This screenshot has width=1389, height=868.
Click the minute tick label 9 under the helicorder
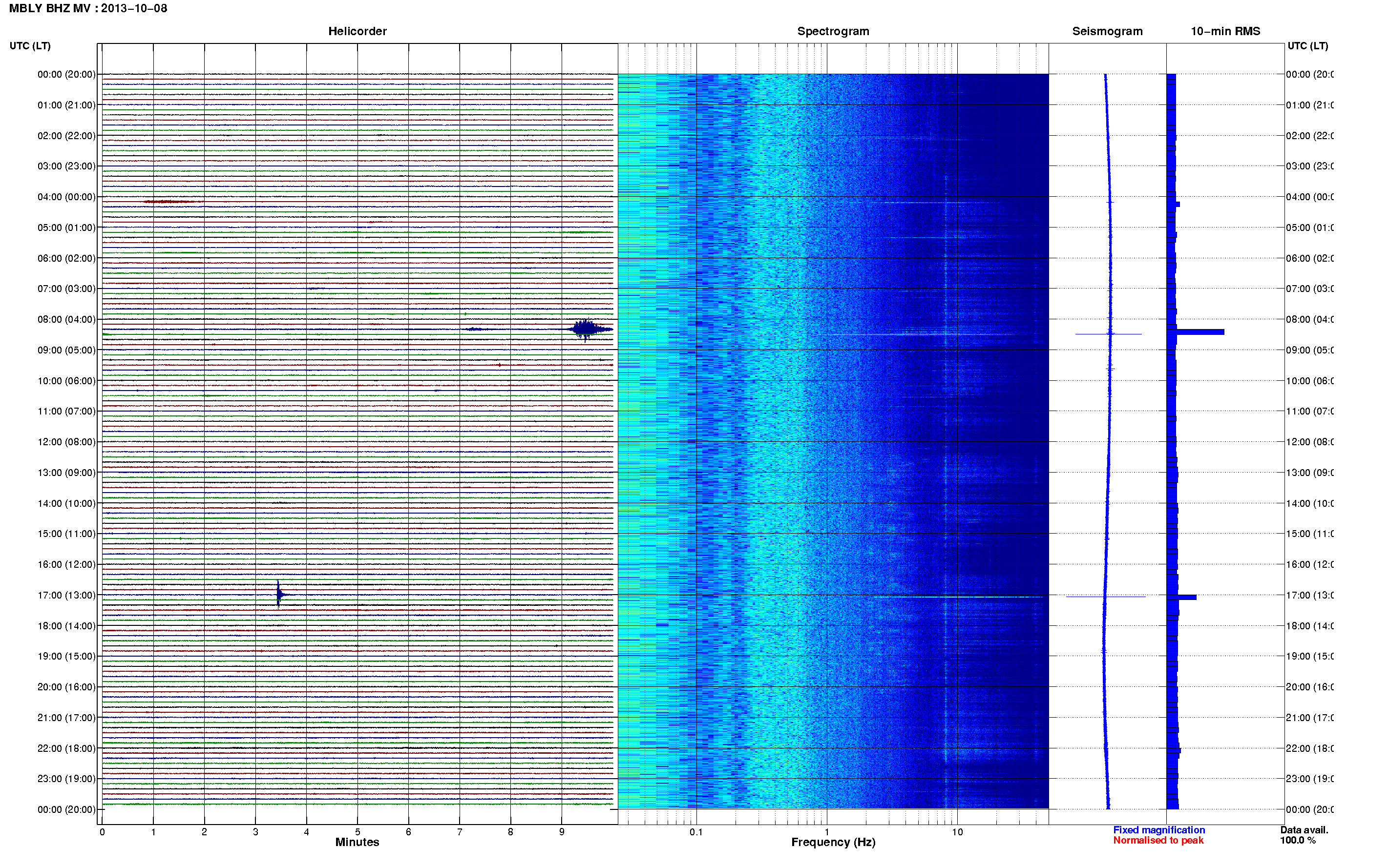point(562,832)
